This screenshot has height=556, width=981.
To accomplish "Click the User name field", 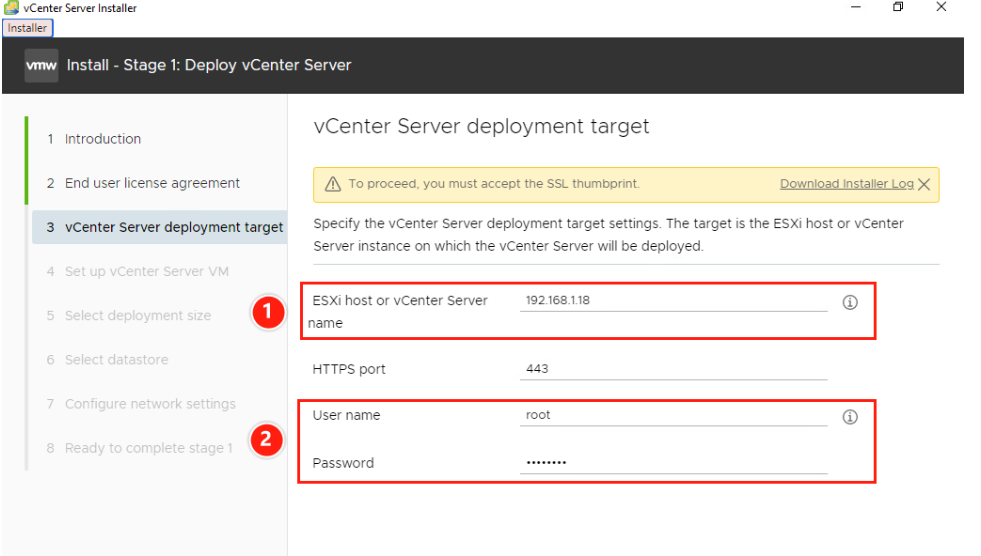I will pos(673,415).
